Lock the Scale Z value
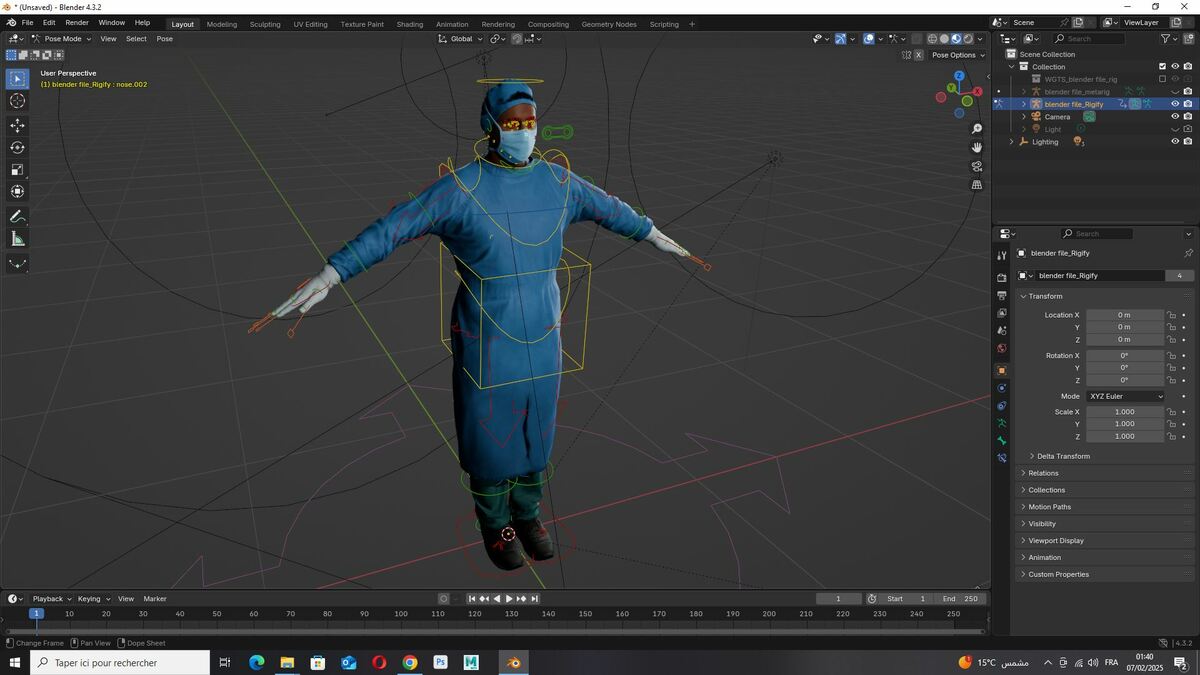Screen dimensions: 1200x675 [x=1171, y=437]
